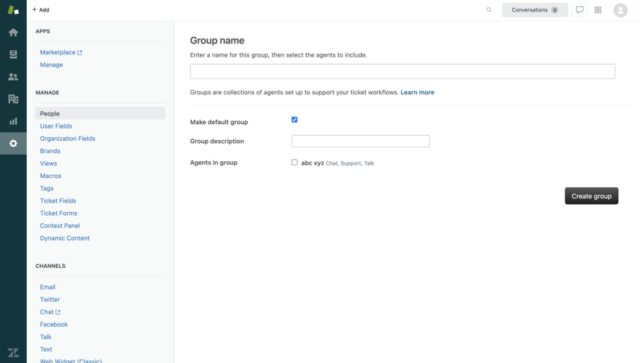Click the search magnifier icon
The width and height of the screenshot is (640, 363).
pos(489,10)
